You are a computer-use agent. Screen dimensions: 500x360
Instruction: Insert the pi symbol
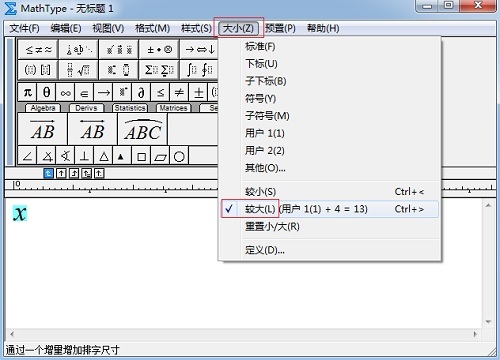[x=28, y=92]
